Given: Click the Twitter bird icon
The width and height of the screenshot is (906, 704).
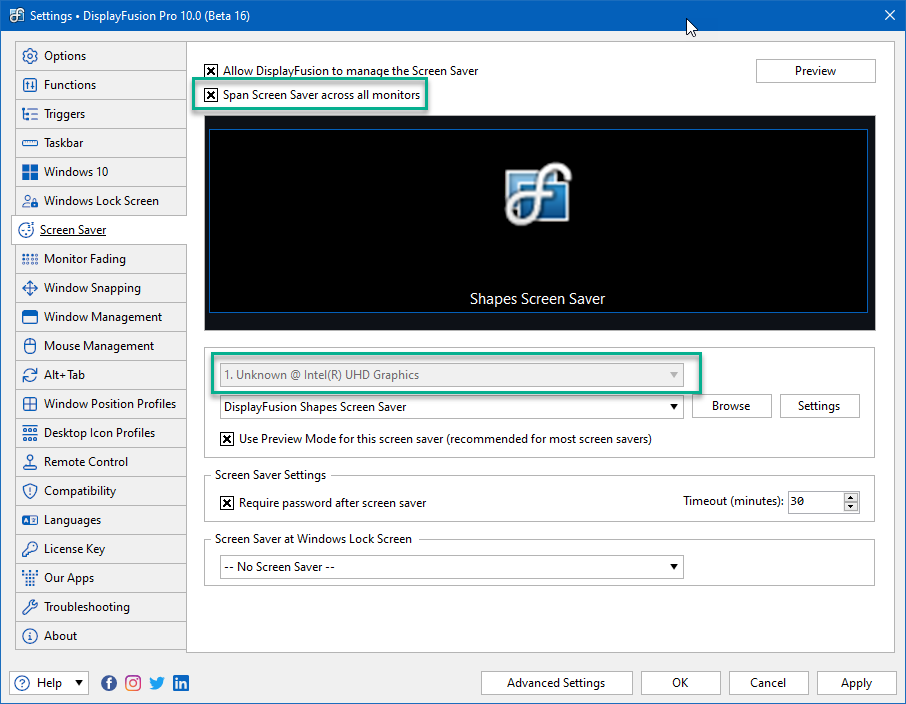Looking at the screenshot, I should [x=157, y=683].
